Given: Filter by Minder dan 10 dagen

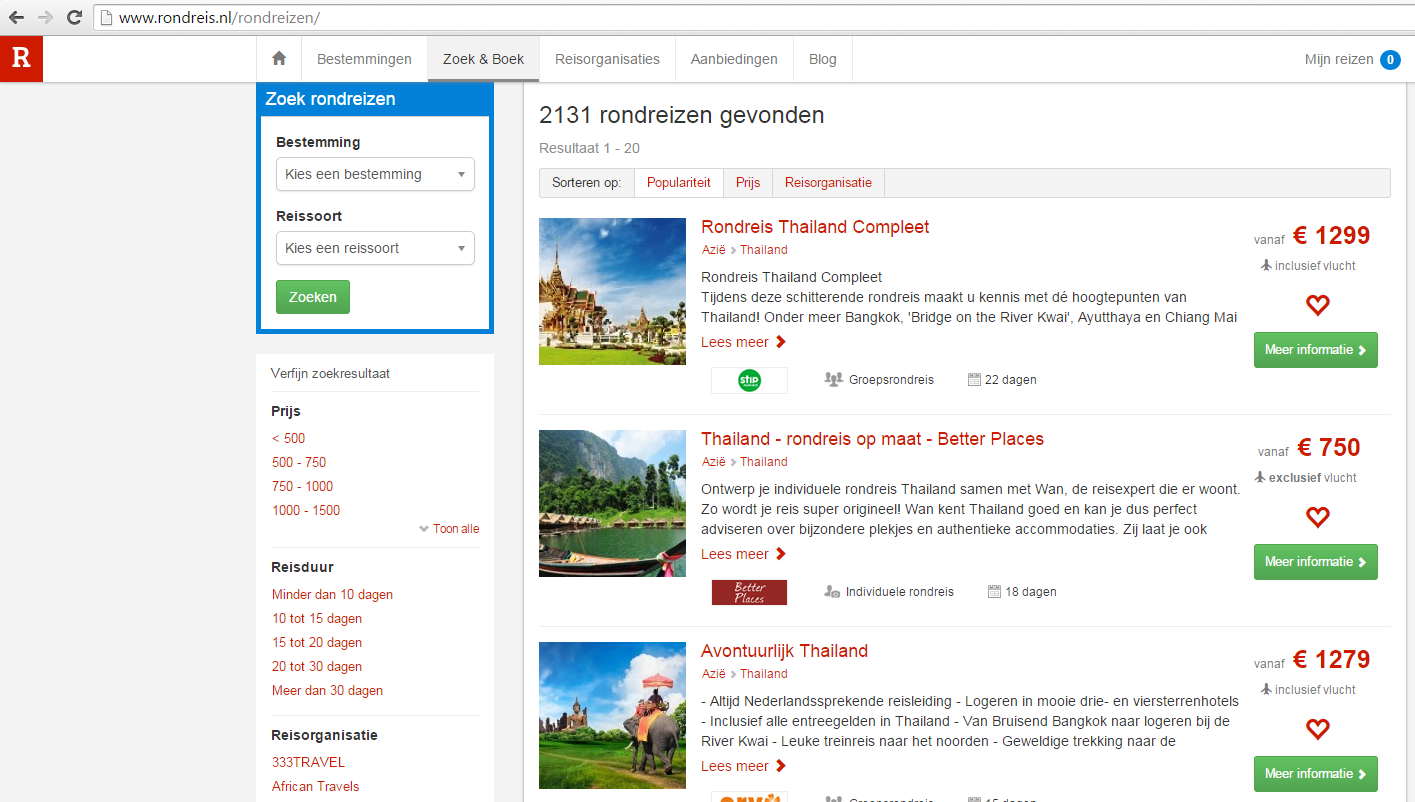Looking at the screenshot, I should [x=332, y=594].
